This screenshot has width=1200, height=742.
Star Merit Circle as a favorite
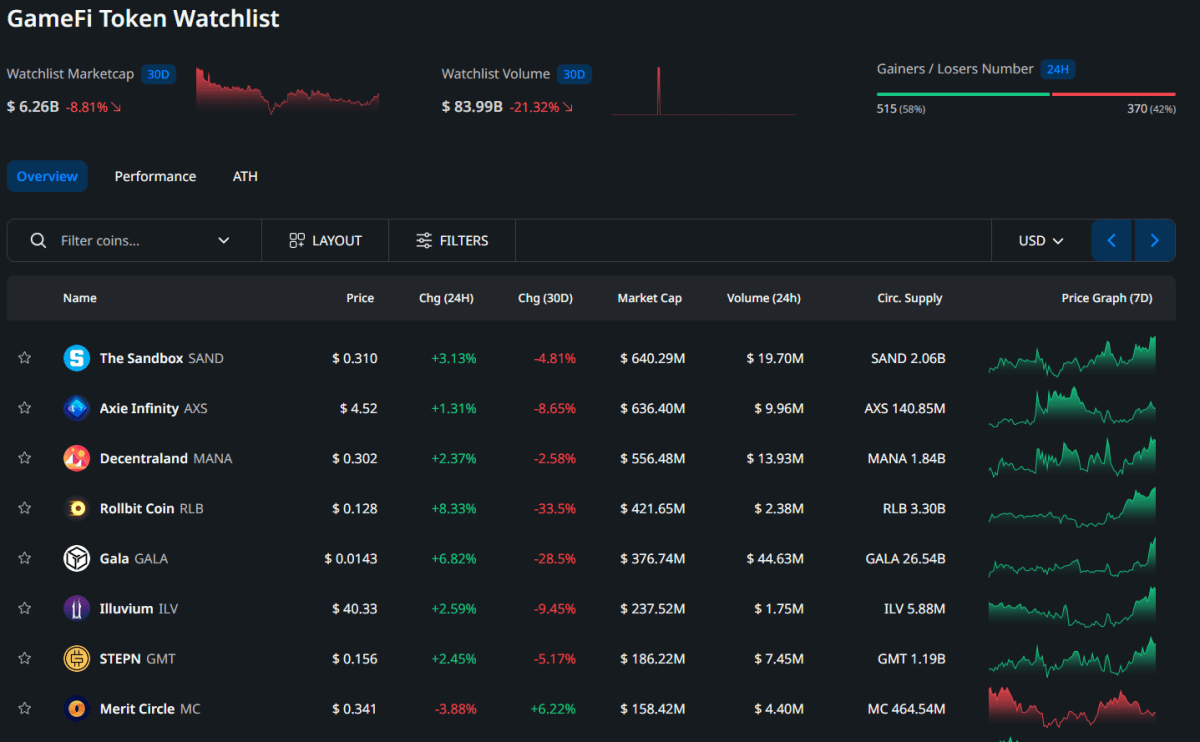25,708
